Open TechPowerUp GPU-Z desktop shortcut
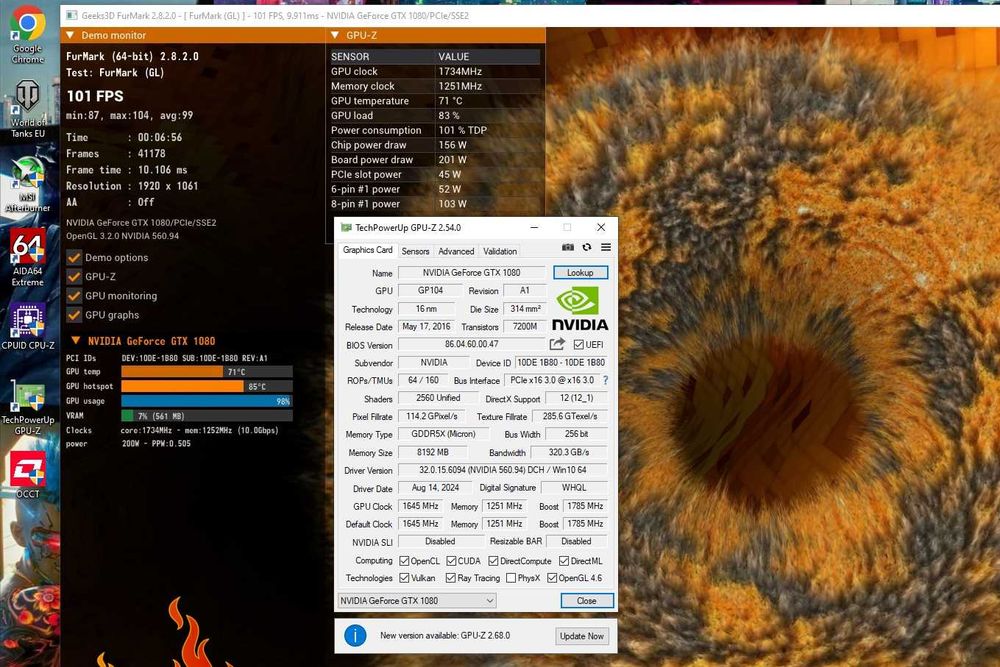The height and width of the screenshot is (667, 1000). coord(27,407)
